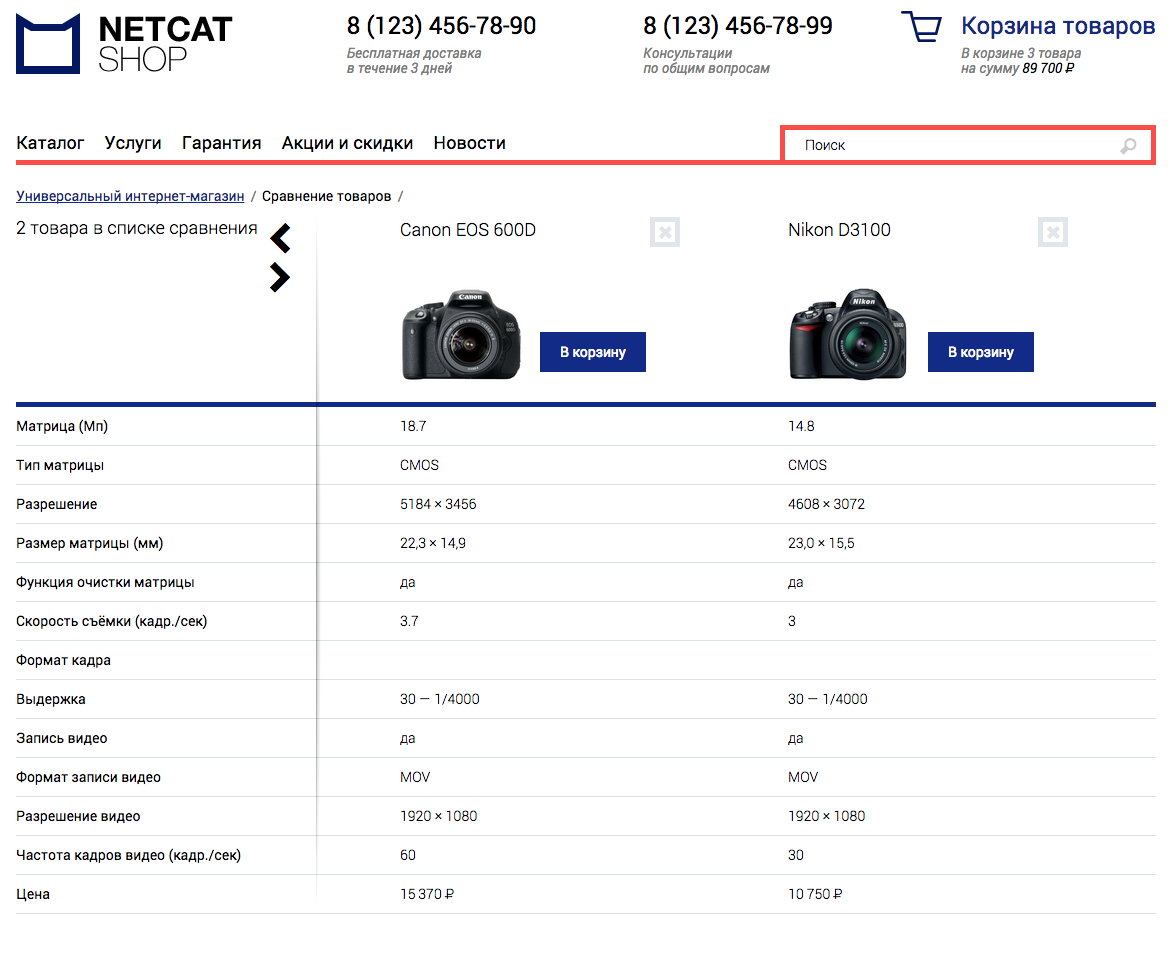Click the Canon resolution 5184 × 3456

(x=438, y=504)
